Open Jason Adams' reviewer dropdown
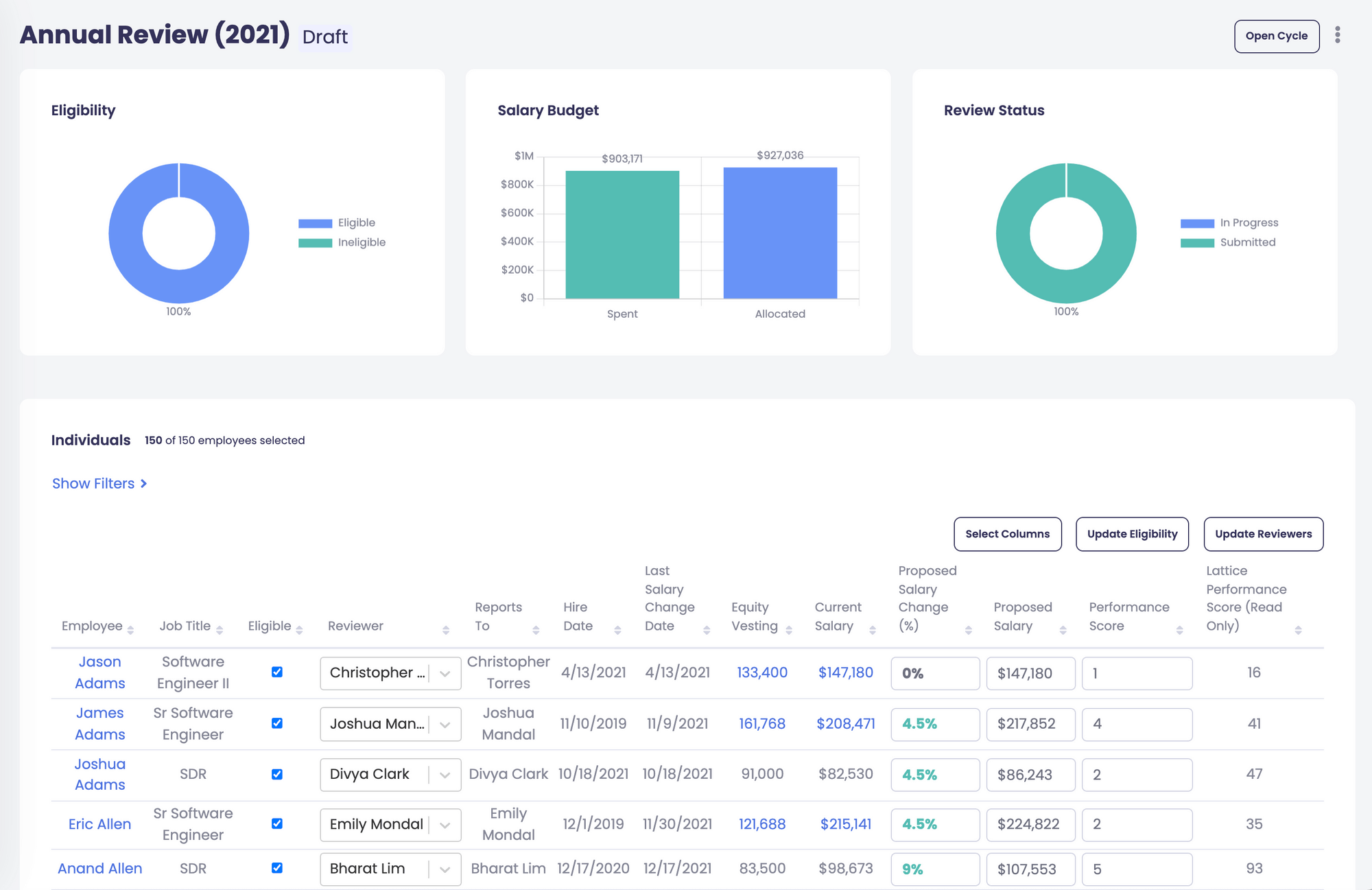The image size is (1372, 890). tap(445, 673)
